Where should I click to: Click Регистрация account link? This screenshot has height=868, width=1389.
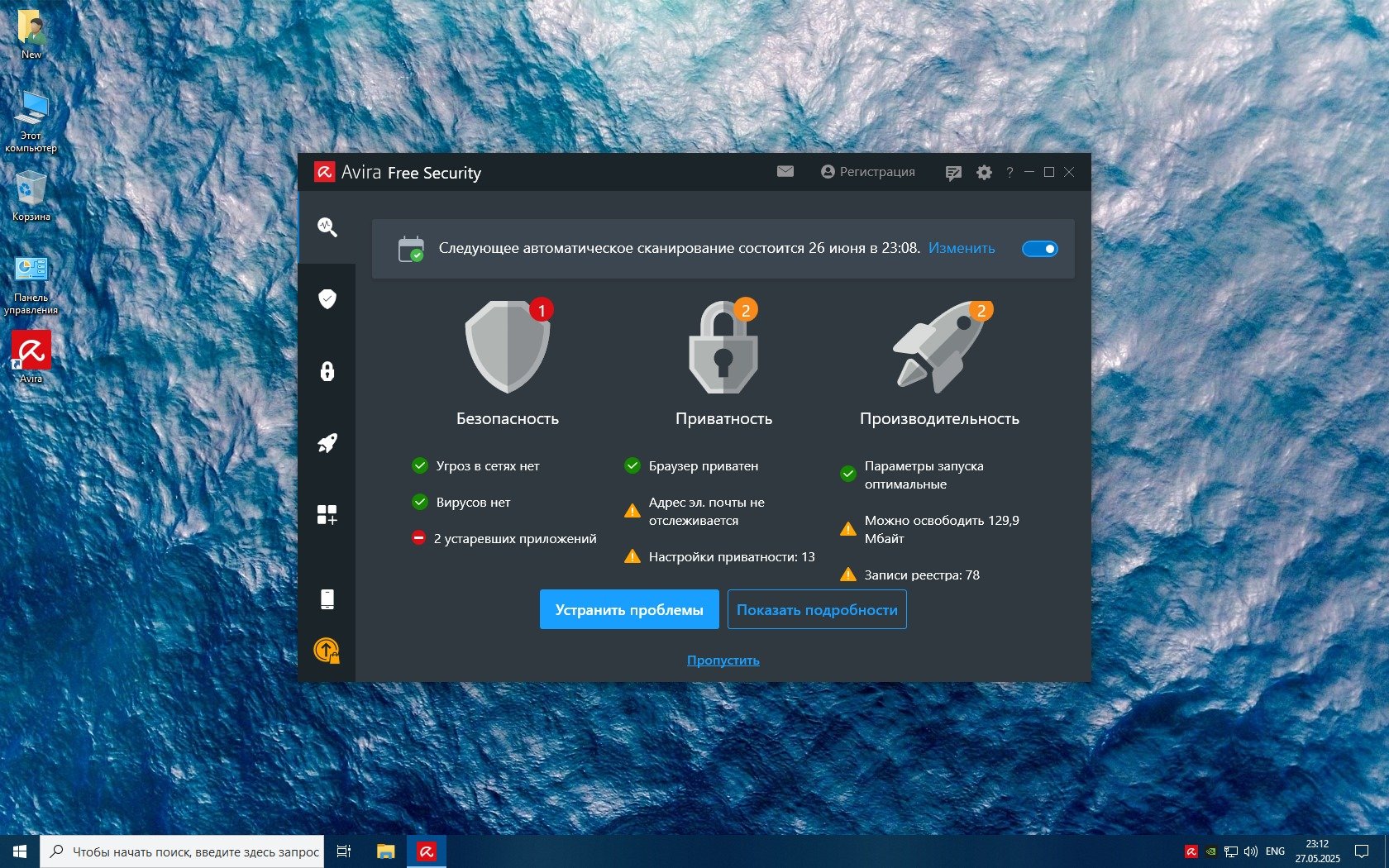tap(868, 172)
